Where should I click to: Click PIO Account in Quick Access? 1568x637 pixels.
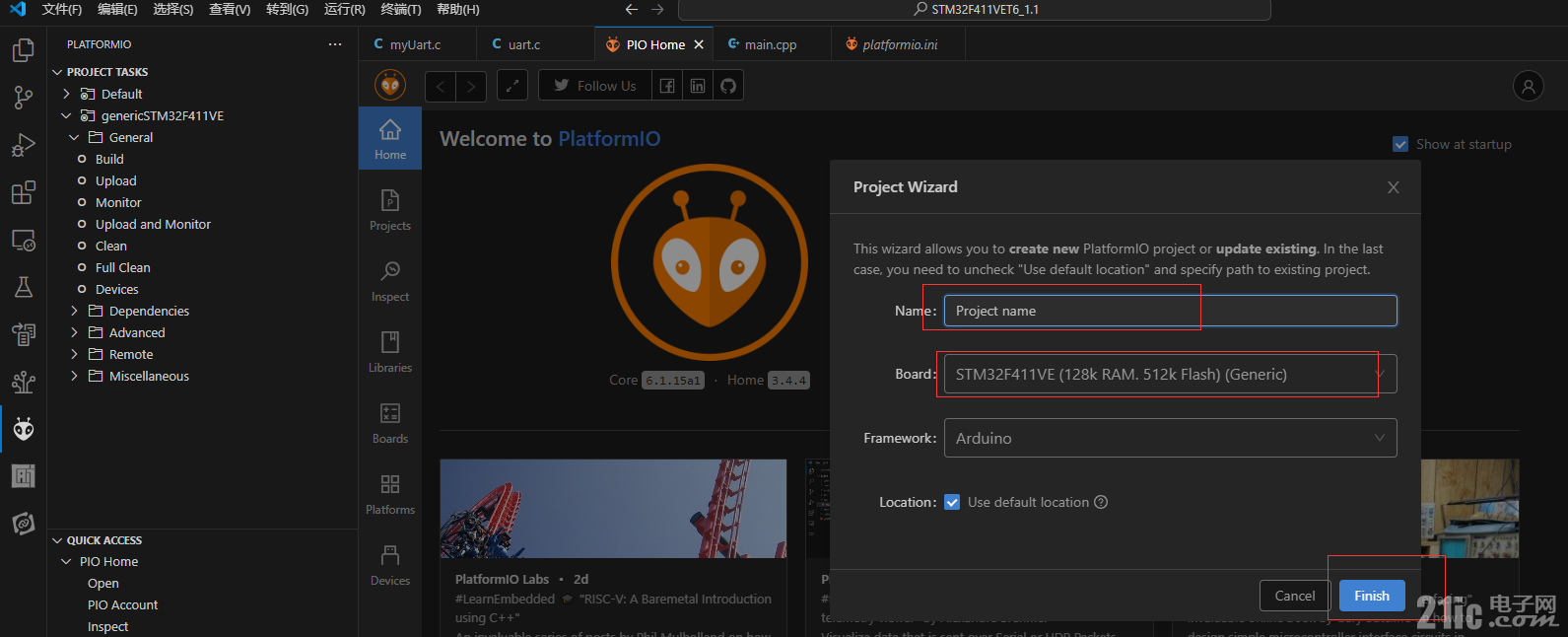tap(123, 604)
